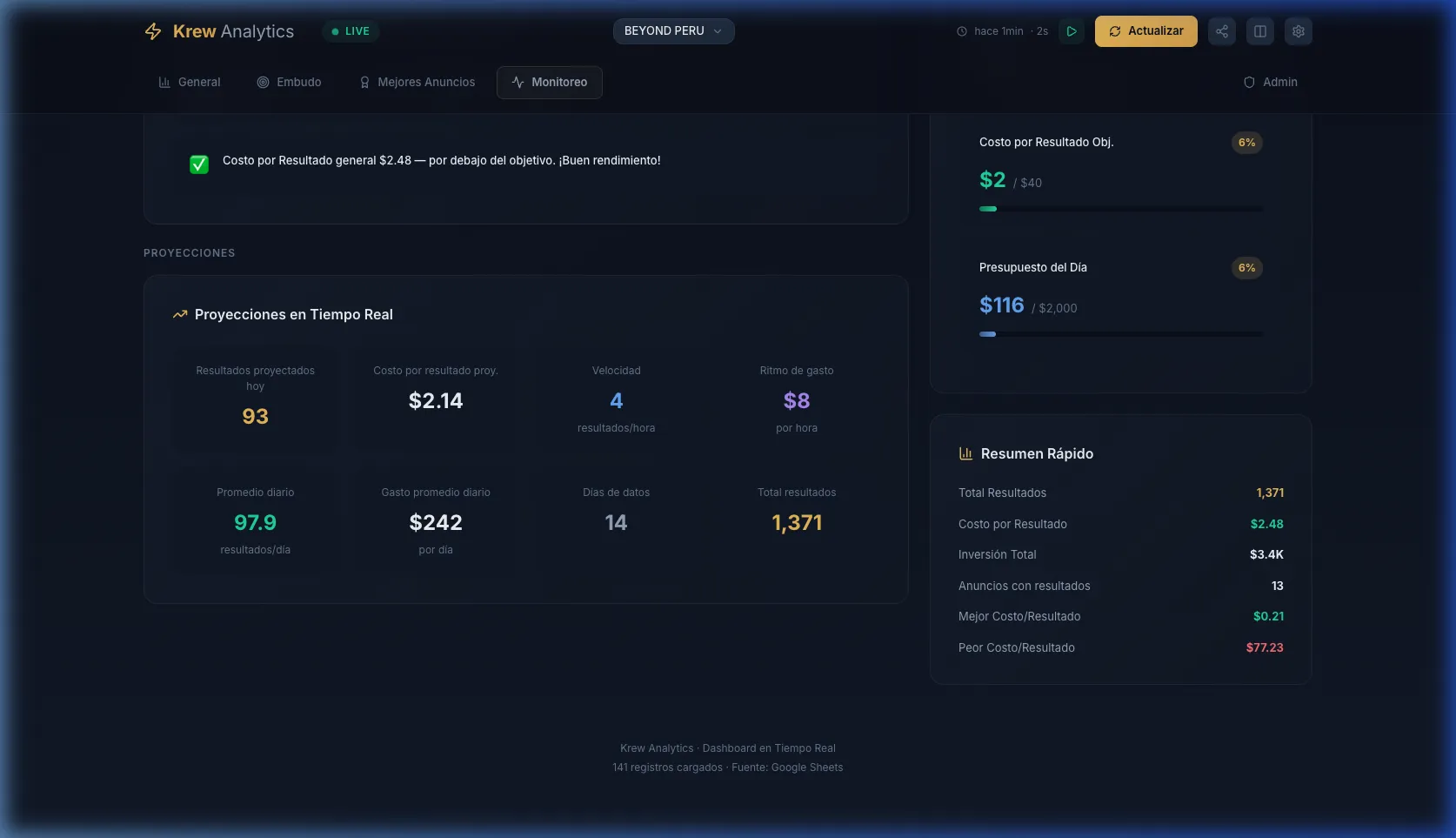
Task: Click the share icon in header
Action: pos(1222,31)
